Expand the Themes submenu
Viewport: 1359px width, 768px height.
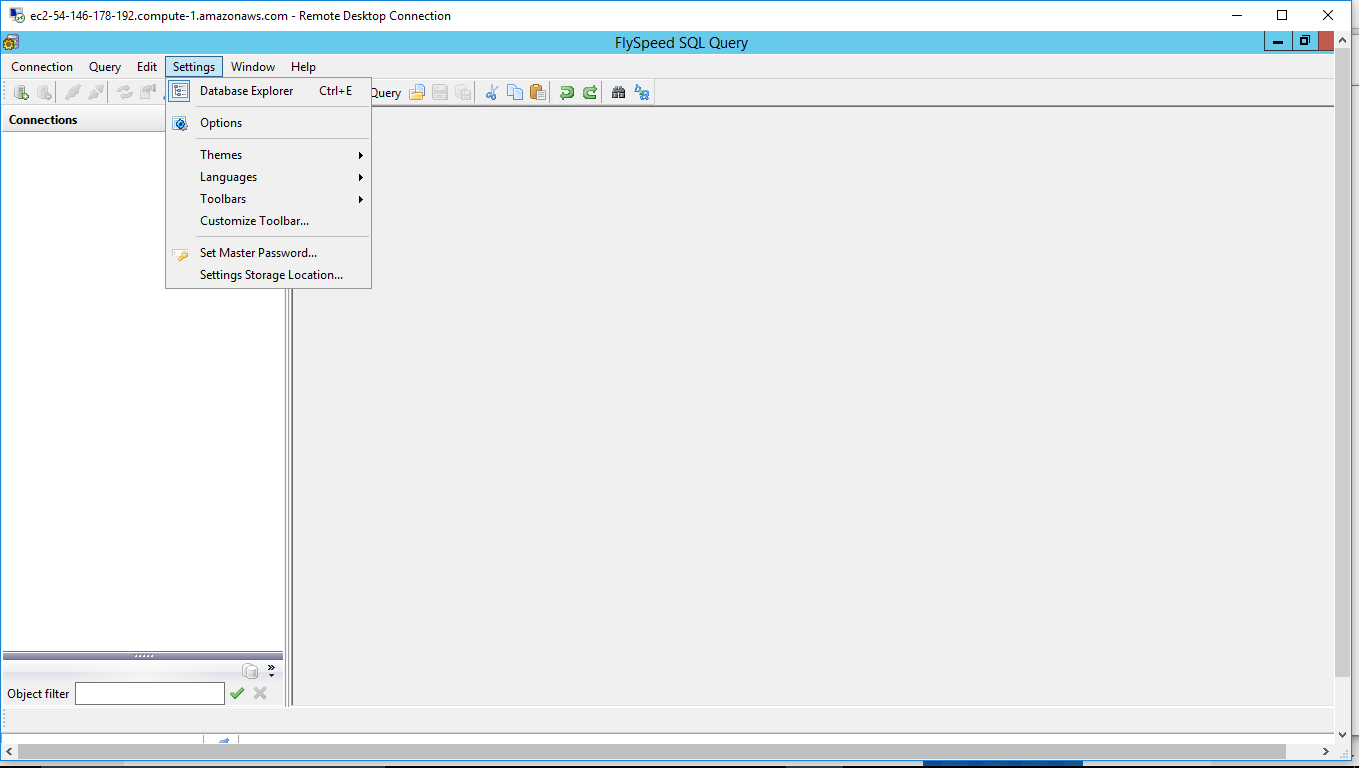pos(220,155)
